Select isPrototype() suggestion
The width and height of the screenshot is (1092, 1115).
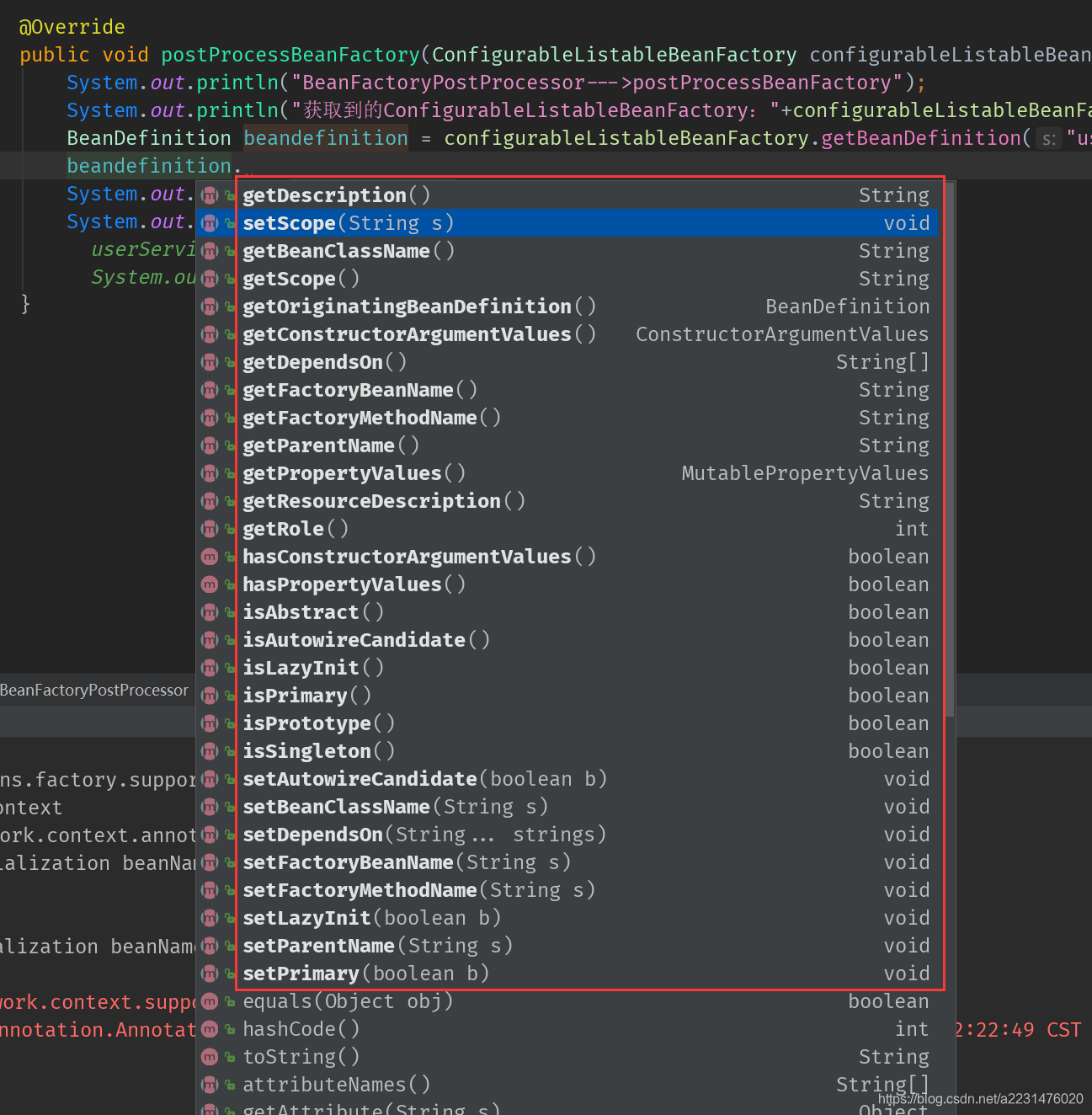click(568, 723)
